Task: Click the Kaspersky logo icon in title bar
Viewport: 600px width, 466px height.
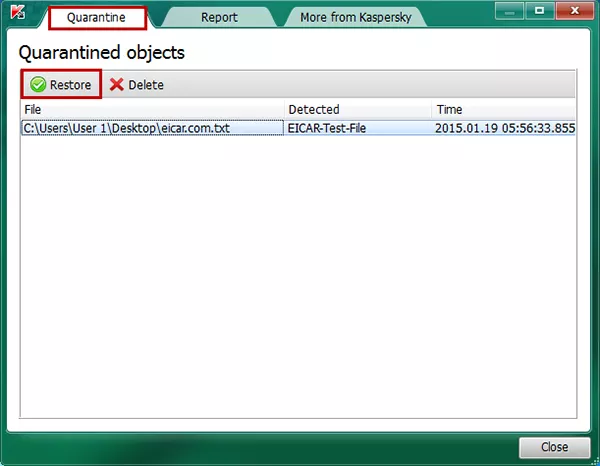Action: pos(17,16)
